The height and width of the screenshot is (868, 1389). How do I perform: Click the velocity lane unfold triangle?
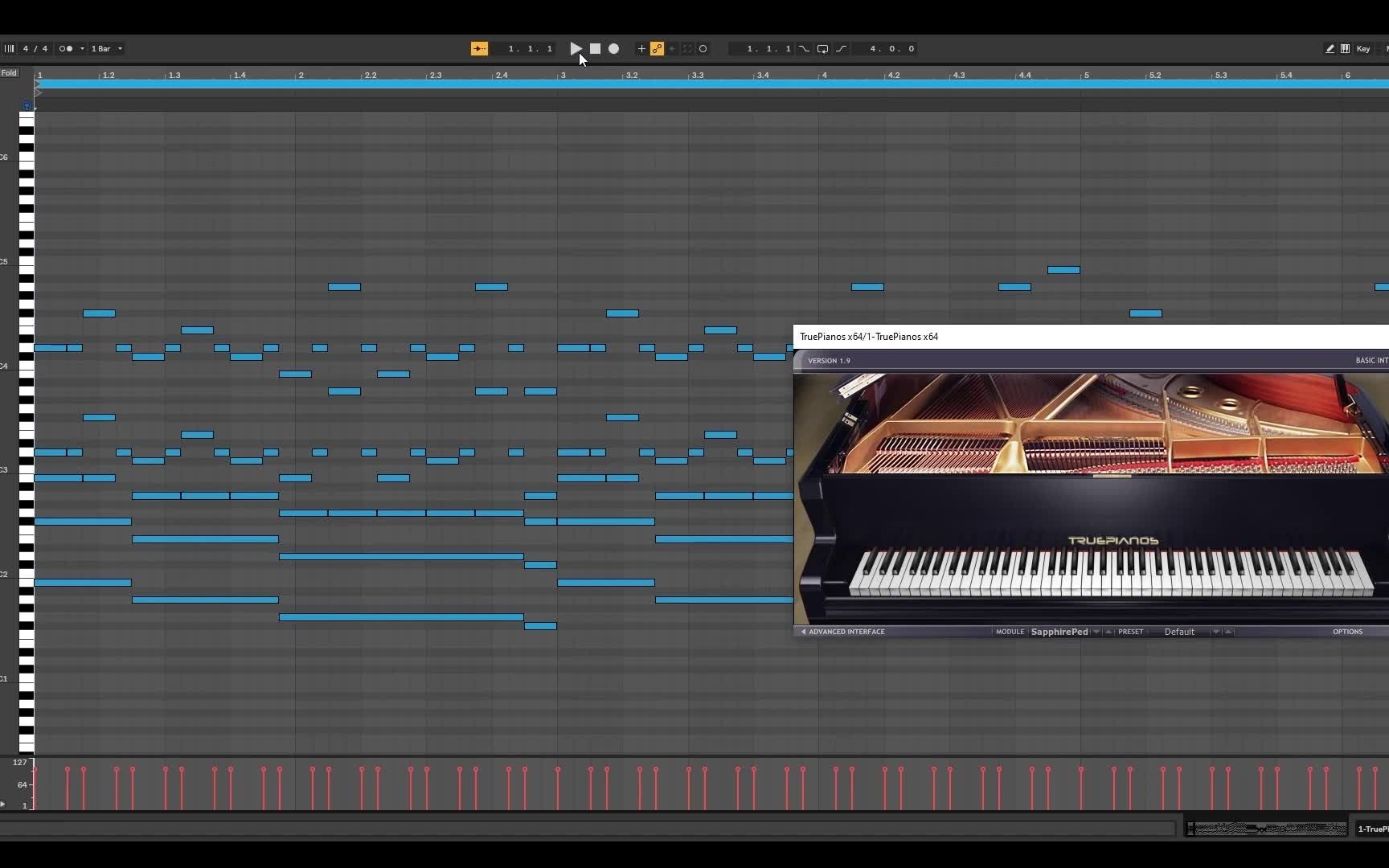tap(3, 804)
